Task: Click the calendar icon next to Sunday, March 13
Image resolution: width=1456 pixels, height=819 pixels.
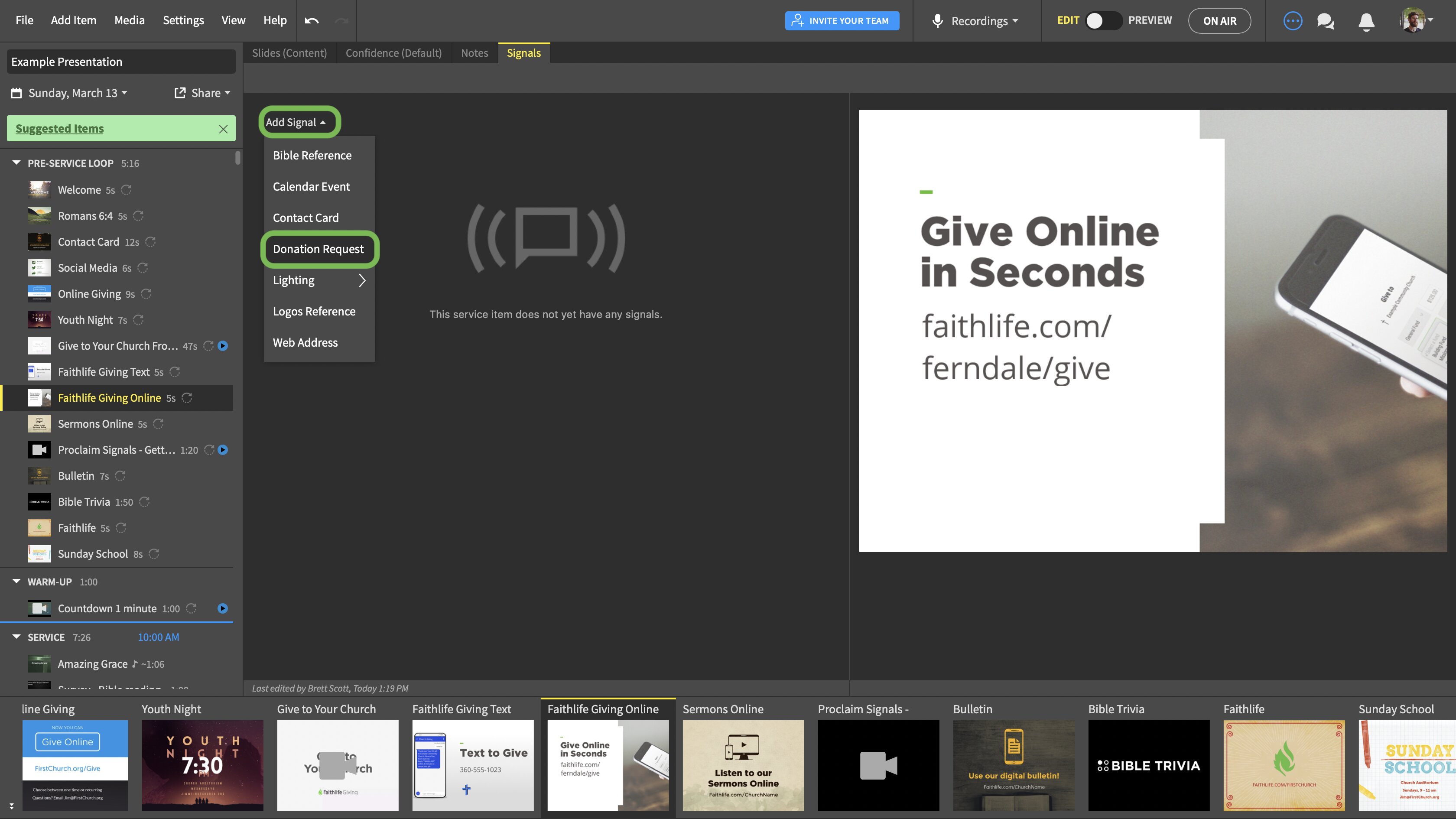Action: (x=16, y=93)
